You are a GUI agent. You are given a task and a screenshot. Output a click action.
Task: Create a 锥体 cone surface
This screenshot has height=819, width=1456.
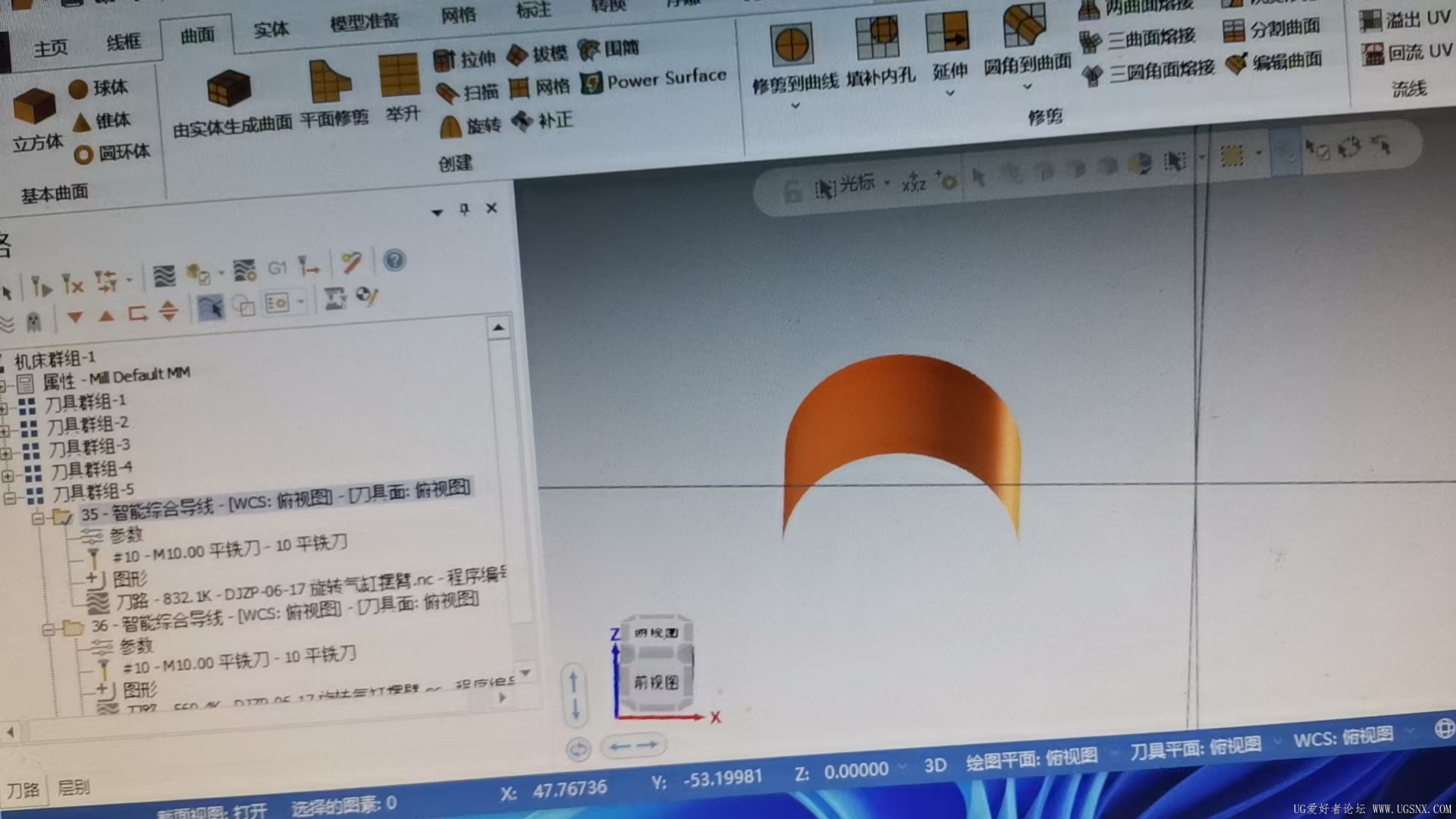pyautogui.click(x=102, y=121)
